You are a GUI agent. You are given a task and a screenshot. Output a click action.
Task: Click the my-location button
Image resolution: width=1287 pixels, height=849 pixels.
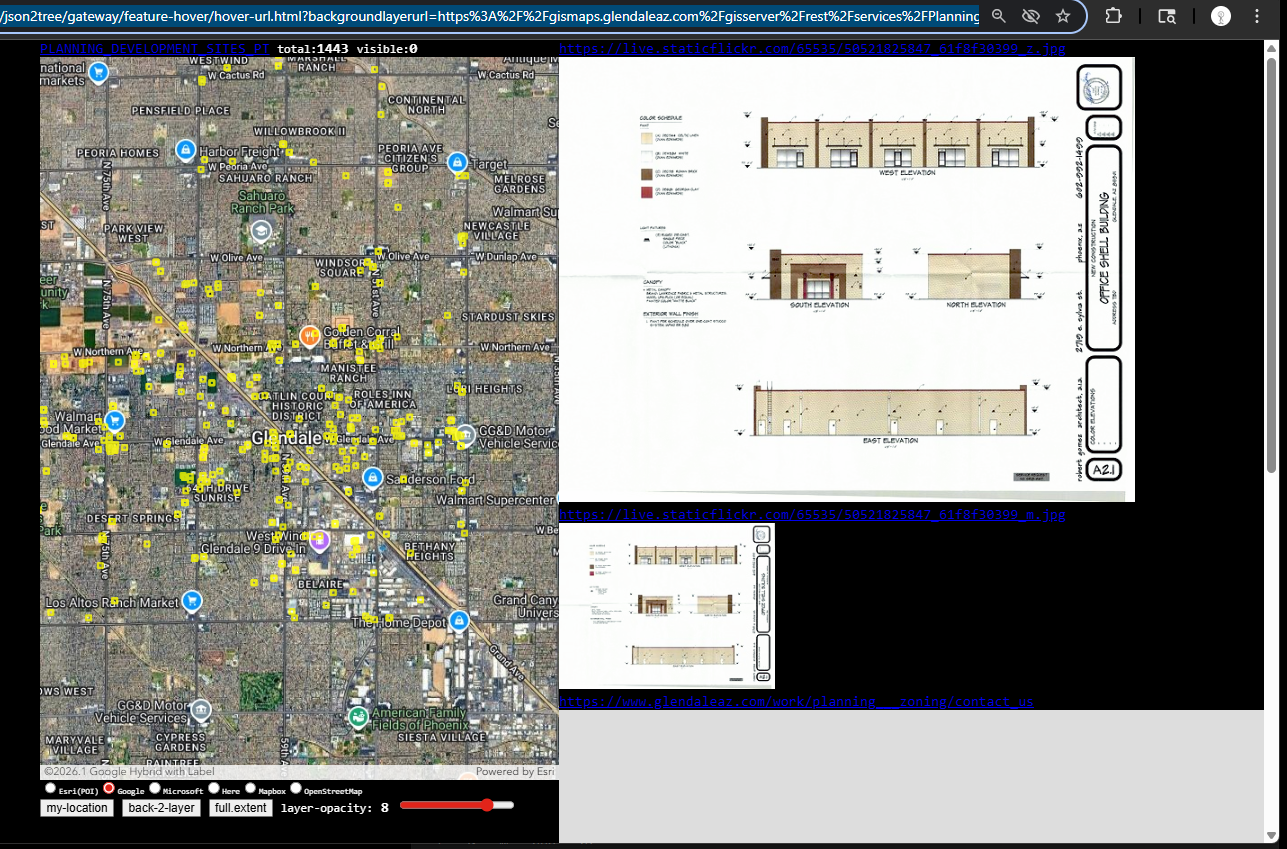[77, 808]
